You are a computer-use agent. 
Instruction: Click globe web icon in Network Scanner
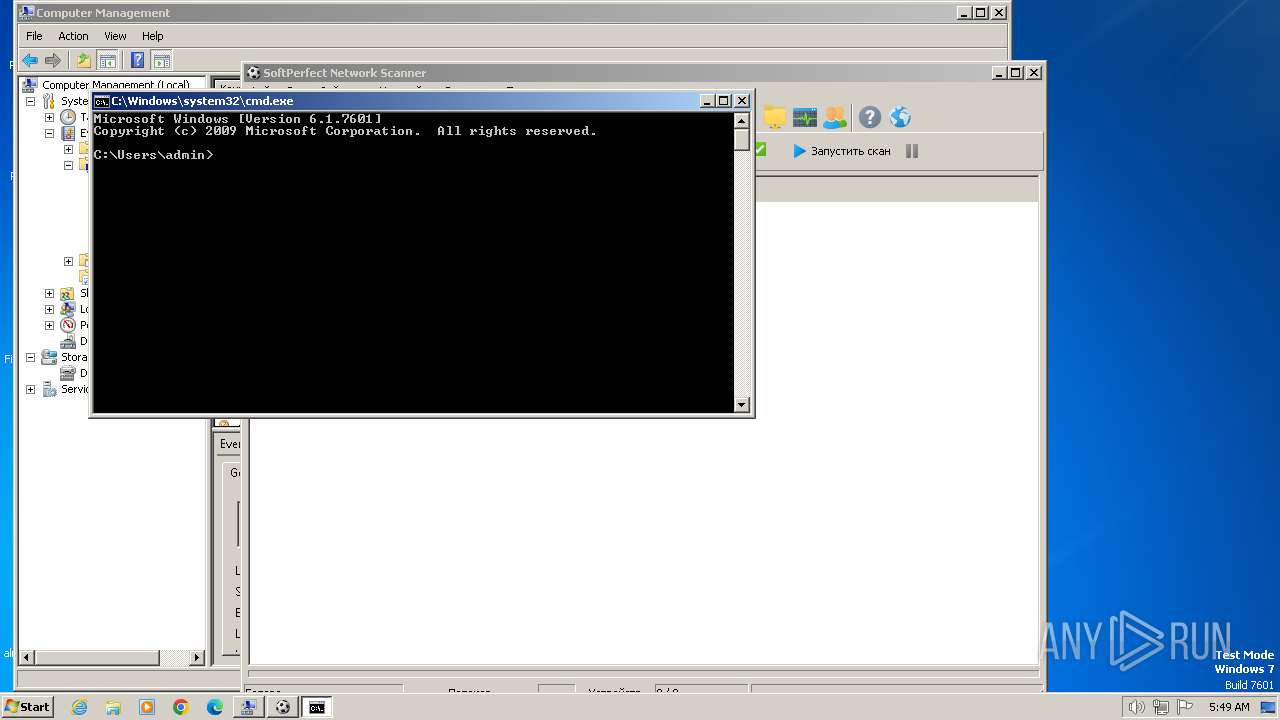[900, 117]
